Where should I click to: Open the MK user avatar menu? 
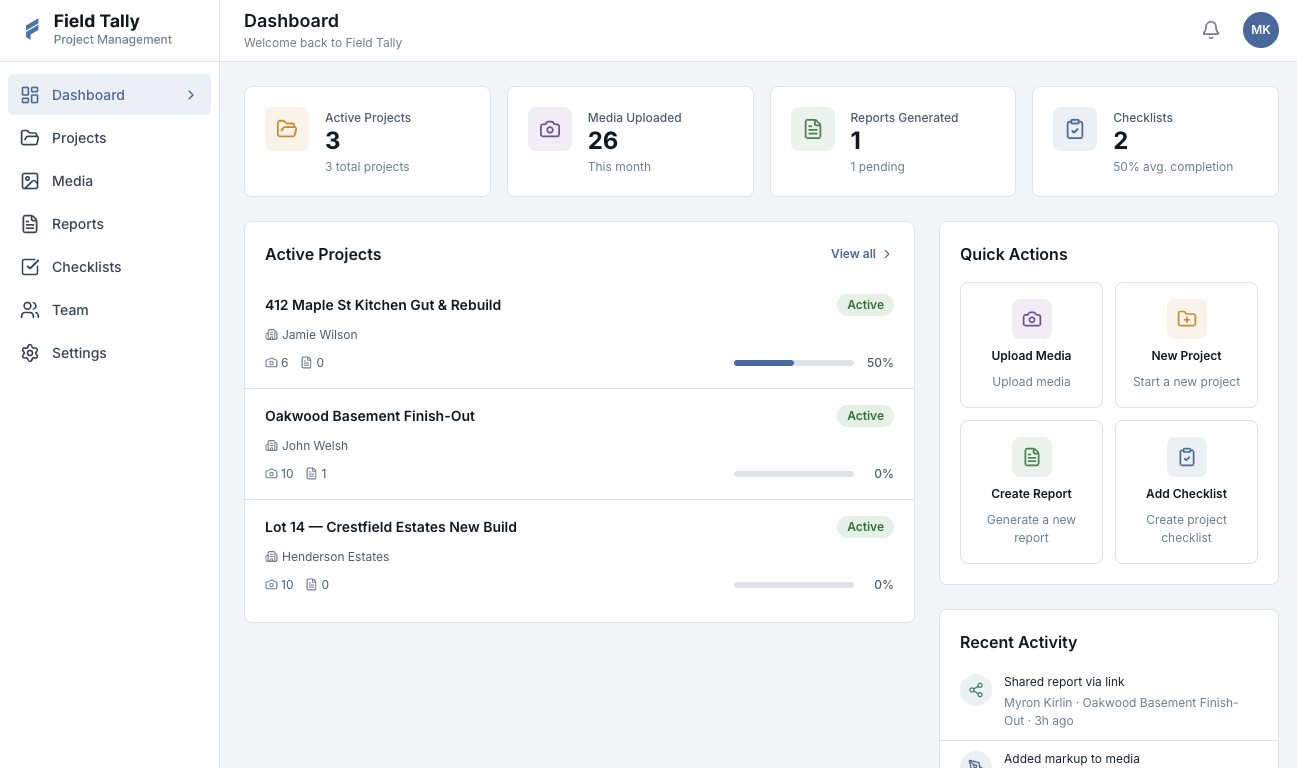tap(1260, 30)
